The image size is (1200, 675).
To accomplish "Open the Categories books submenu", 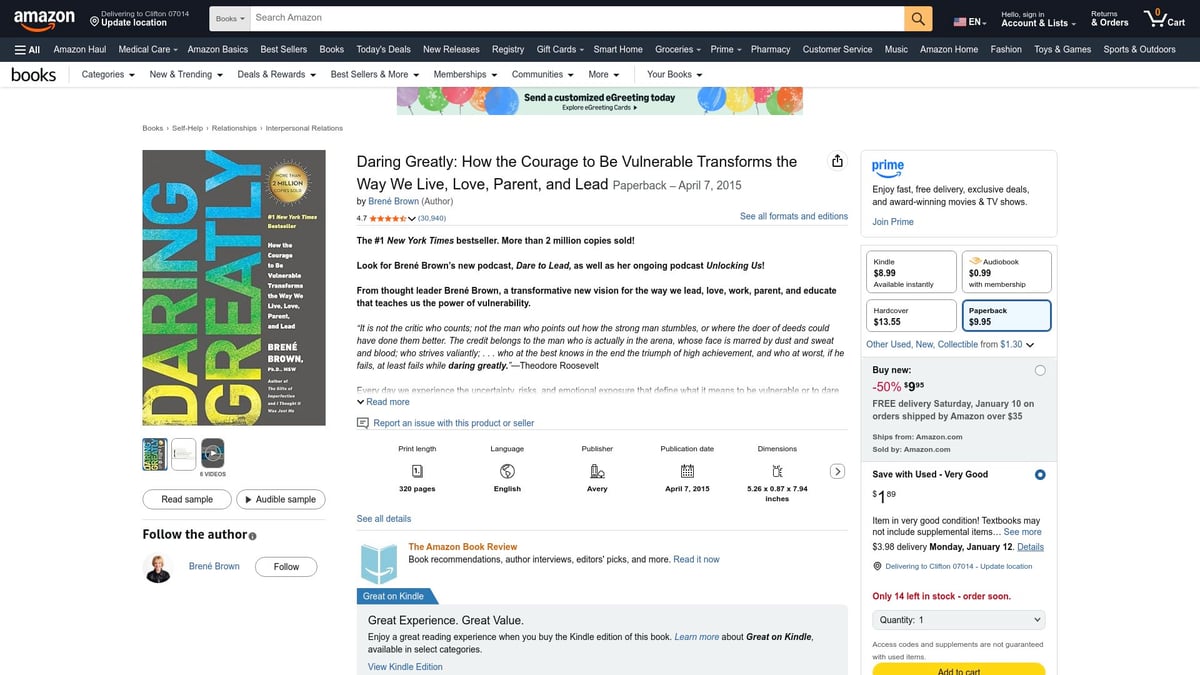I will pyautogui.click(x=108, y=74).
